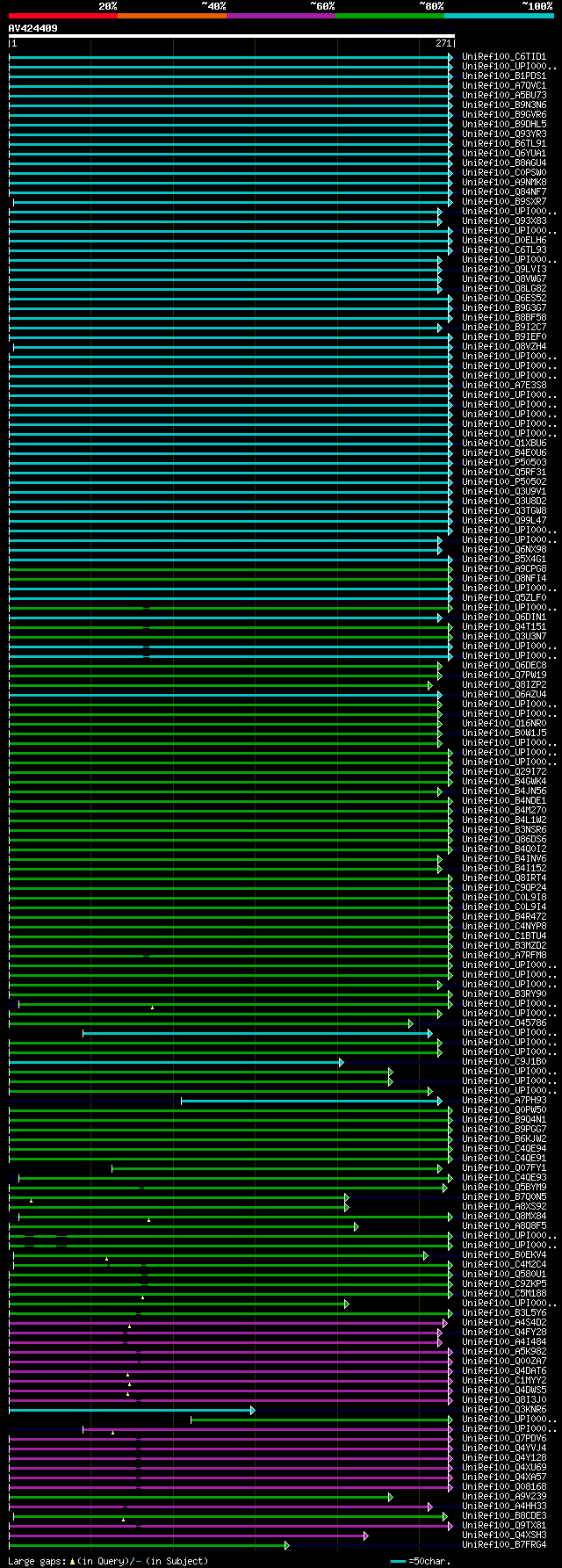562x1568 pixels.
Task: Open hit UniRef100_Q6NX98
Action: pyautogui.click(x=504, y=550)
